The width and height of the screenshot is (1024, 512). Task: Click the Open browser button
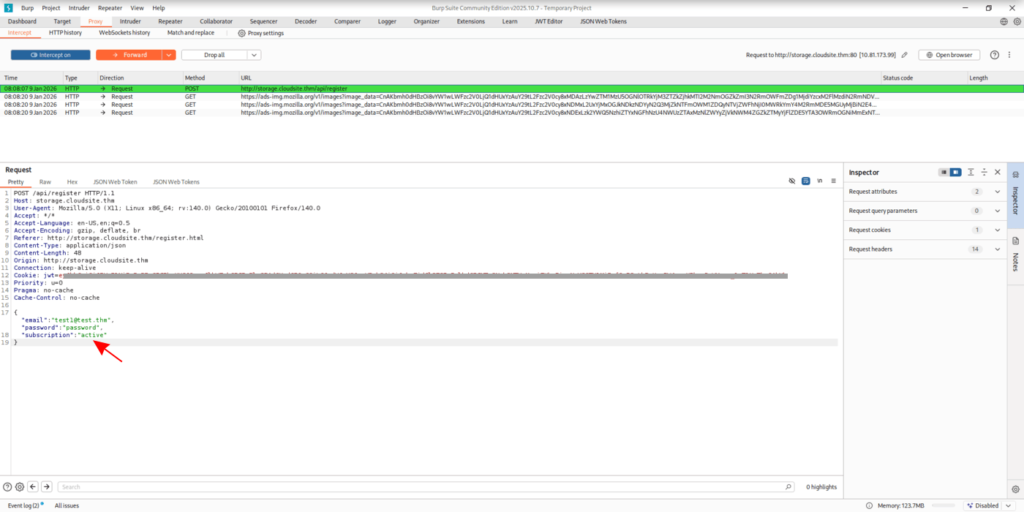point(949,55)
